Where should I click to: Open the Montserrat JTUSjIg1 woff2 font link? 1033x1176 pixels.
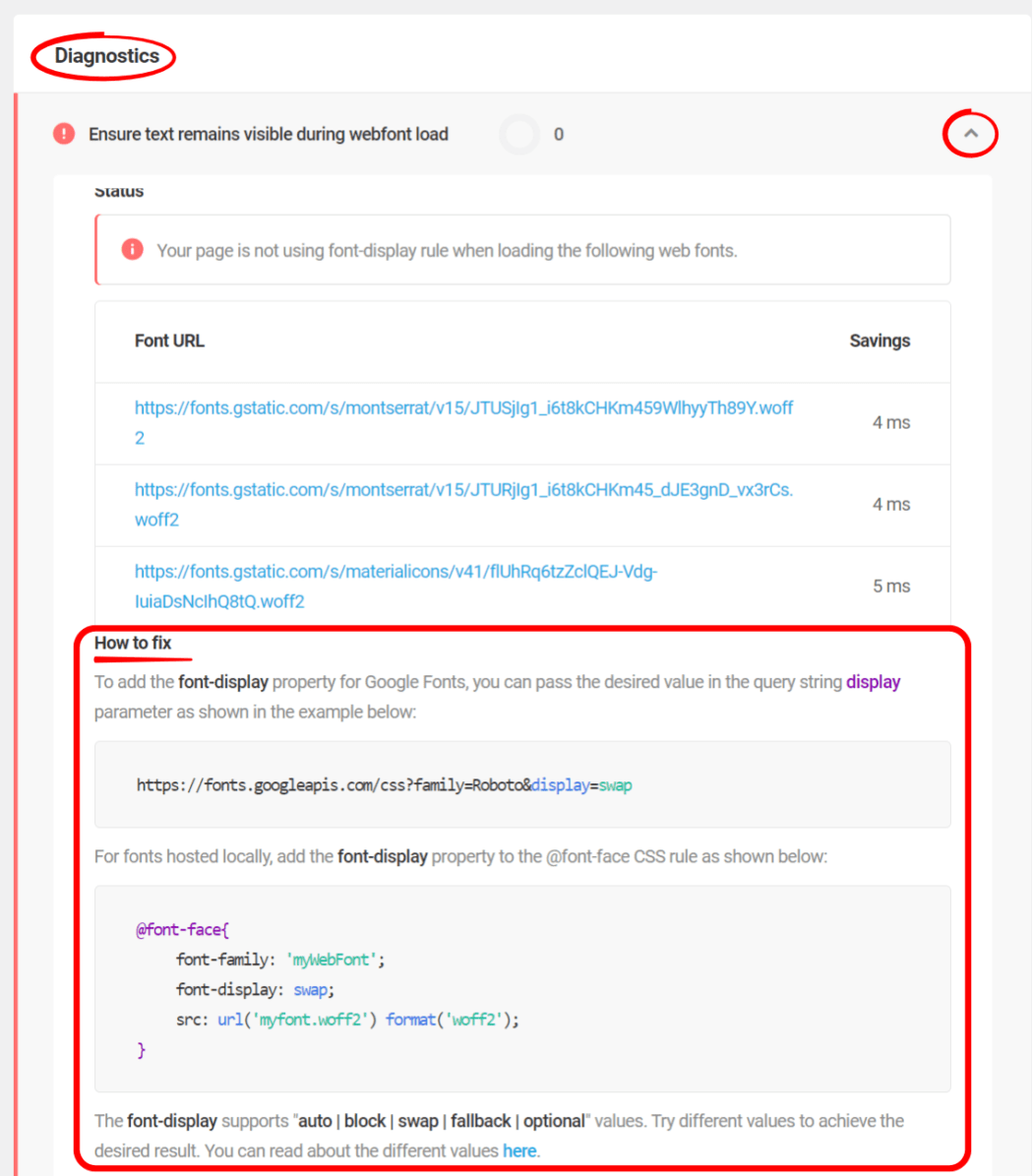(463, 422)
